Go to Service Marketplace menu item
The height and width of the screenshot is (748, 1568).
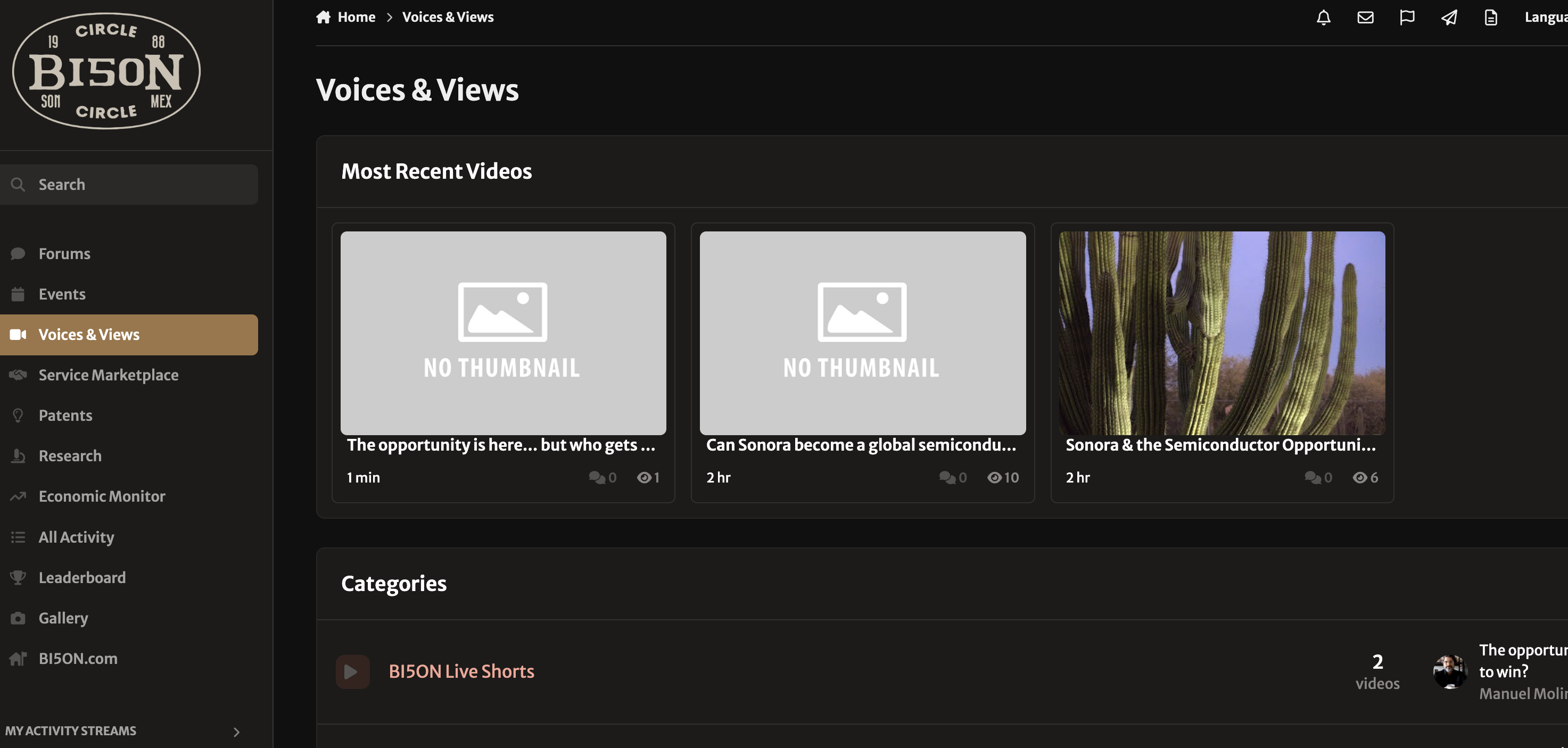pyautogui.click(x=109, y=375)
